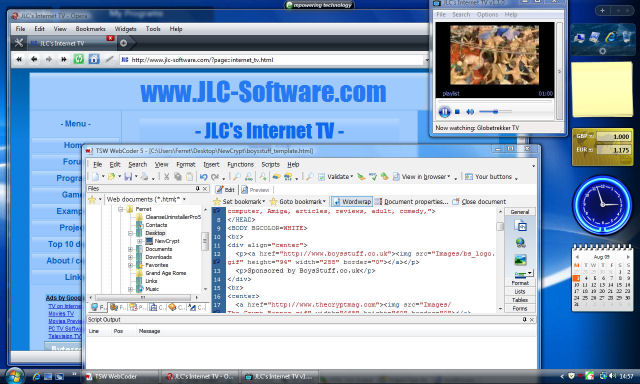Open the Windows Start orb

pyautogui.click(x=14, y=376)
